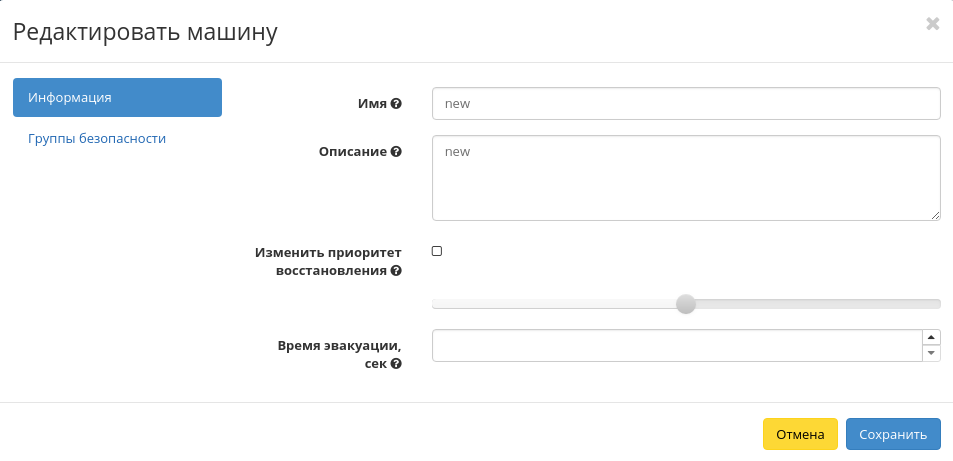The image size is (953, 461).
Task: Click the slider track left of the handle
Action: click(x=550, y=304)
